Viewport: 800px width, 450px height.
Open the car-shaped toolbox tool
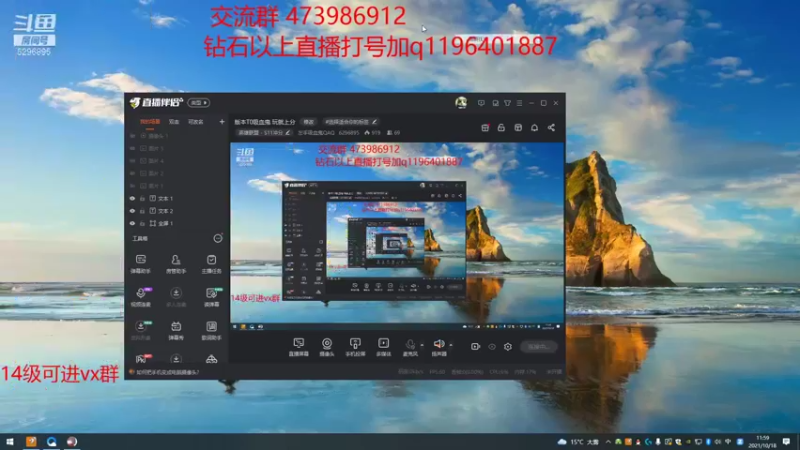pyautogui.click(x=211, y=359)
